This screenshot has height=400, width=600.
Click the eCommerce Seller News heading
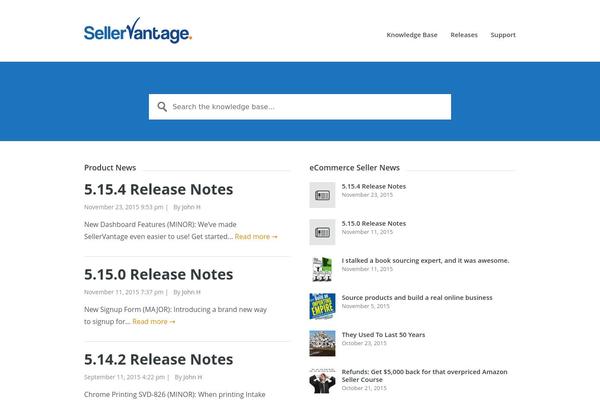click(354, 168)
